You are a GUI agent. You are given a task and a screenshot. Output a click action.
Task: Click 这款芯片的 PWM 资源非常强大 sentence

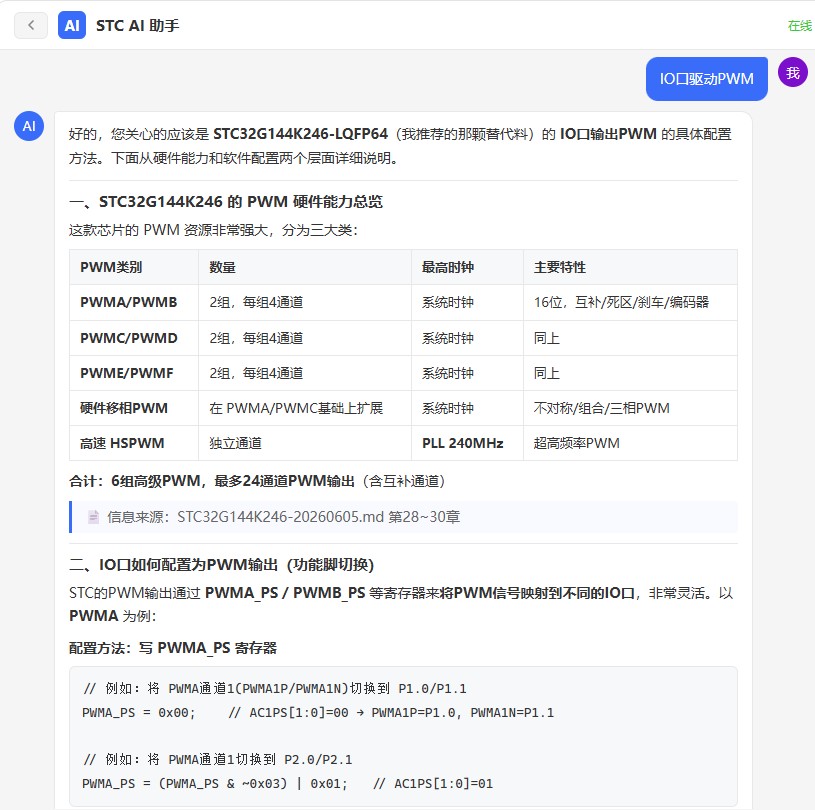point(213,230)
